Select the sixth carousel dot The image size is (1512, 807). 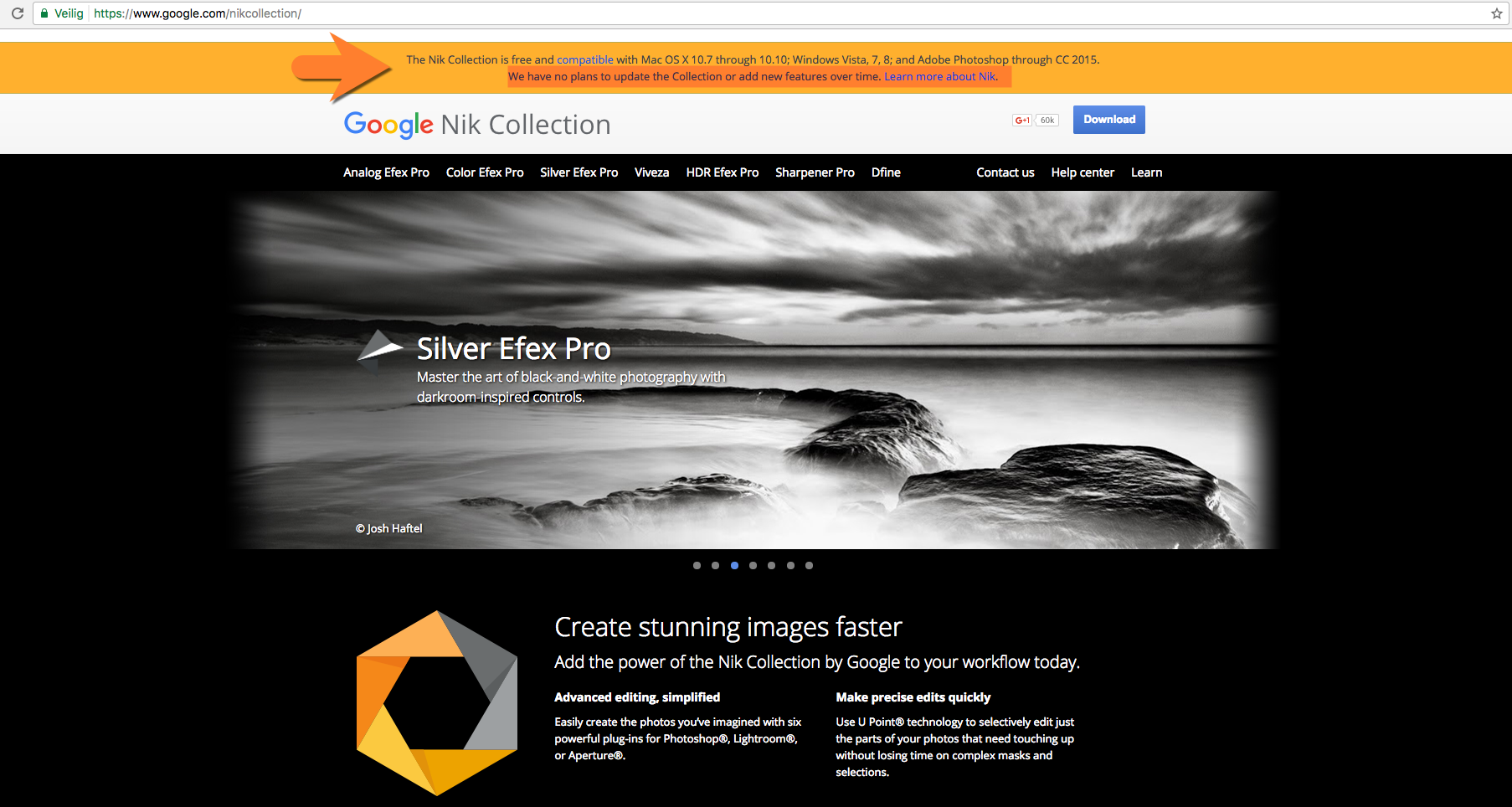[790, 565]
